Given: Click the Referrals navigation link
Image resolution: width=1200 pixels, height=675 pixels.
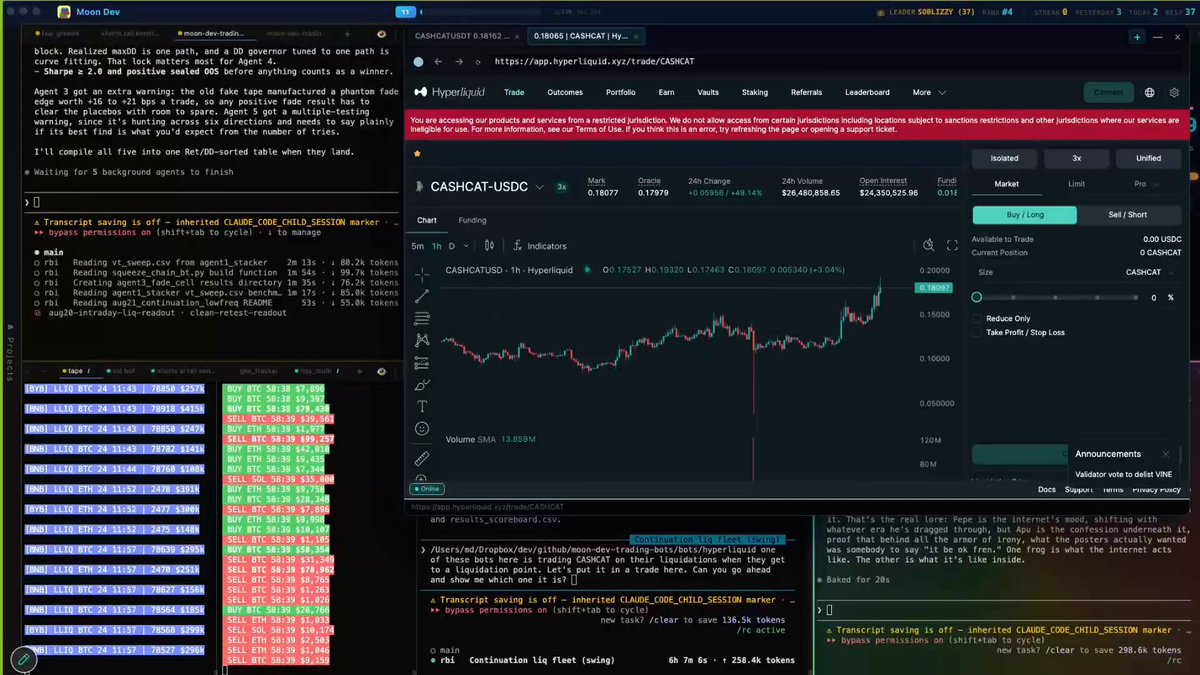Looking at the screenshot, I should pos(806,92).
